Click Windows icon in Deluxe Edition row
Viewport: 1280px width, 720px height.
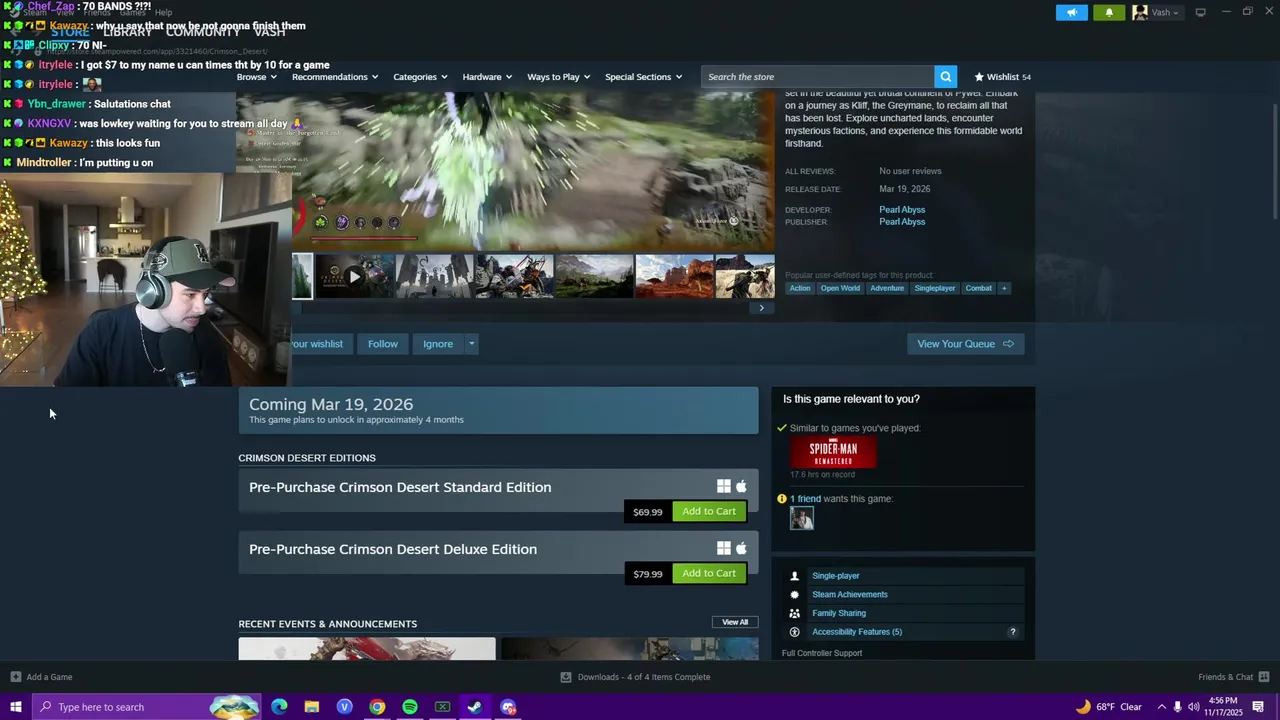pos(723,548)
